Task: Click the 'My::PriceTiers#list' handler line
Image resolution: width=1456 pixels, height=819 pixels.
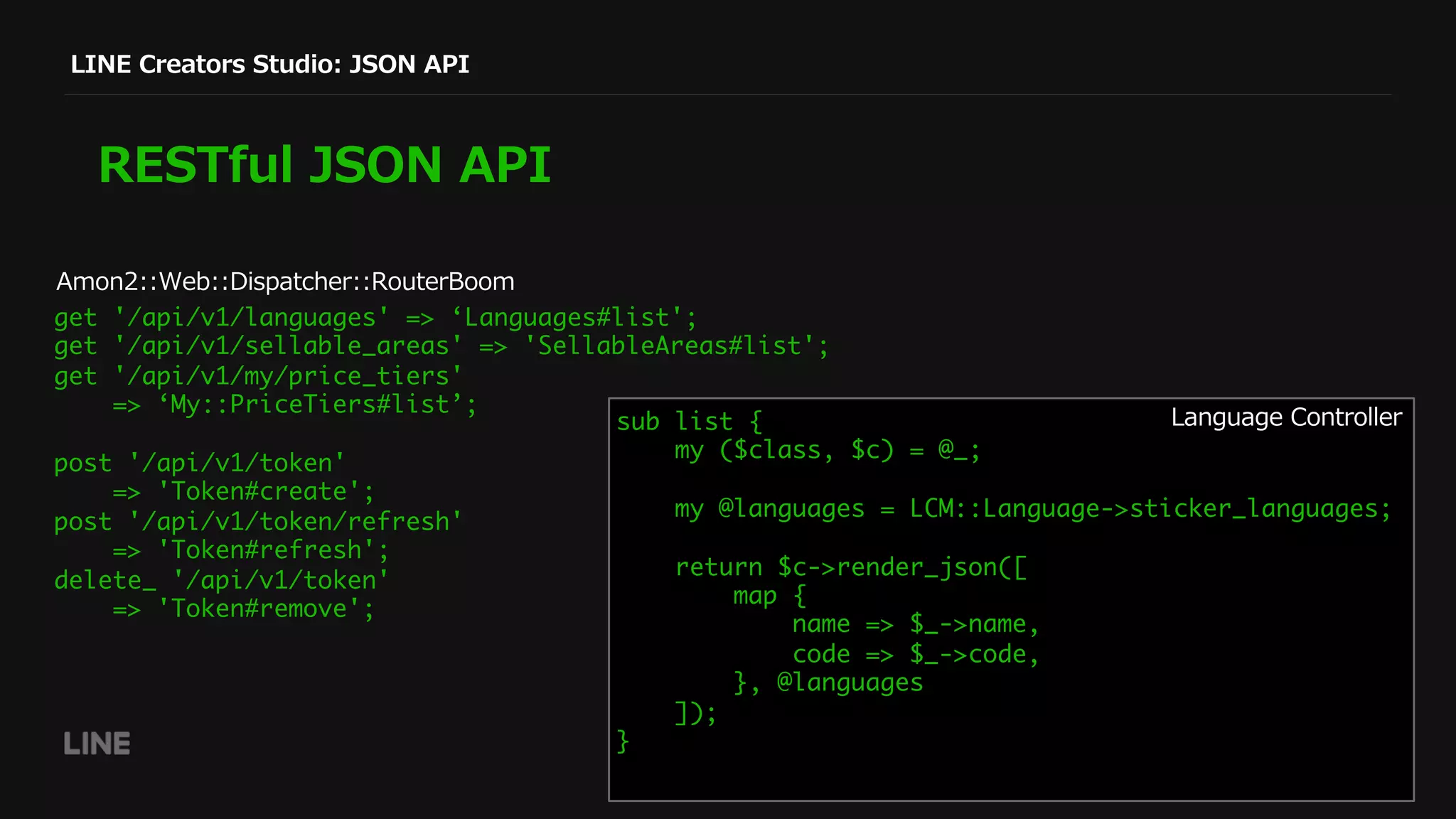Action: [x=294, y=405]
